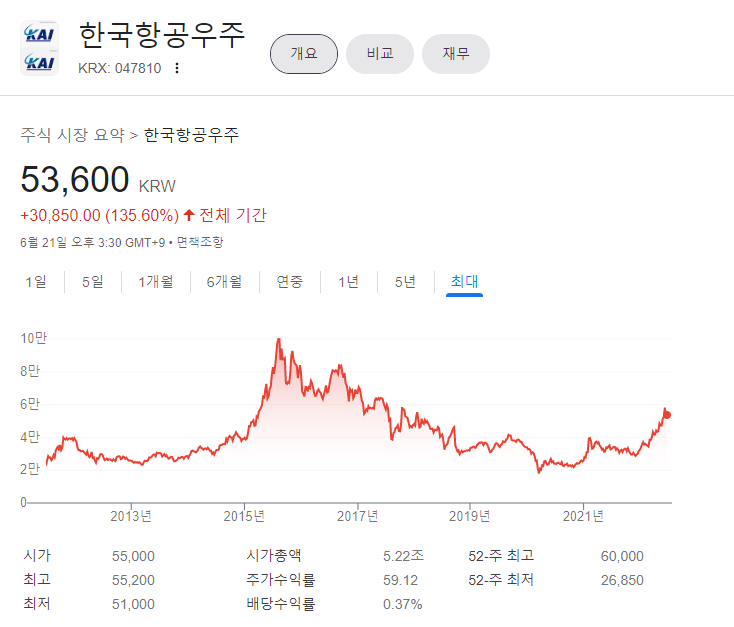This screenshot has height=627, width=734.
Task: Click the 주가수익률 value 59.12
Action: 400,580
